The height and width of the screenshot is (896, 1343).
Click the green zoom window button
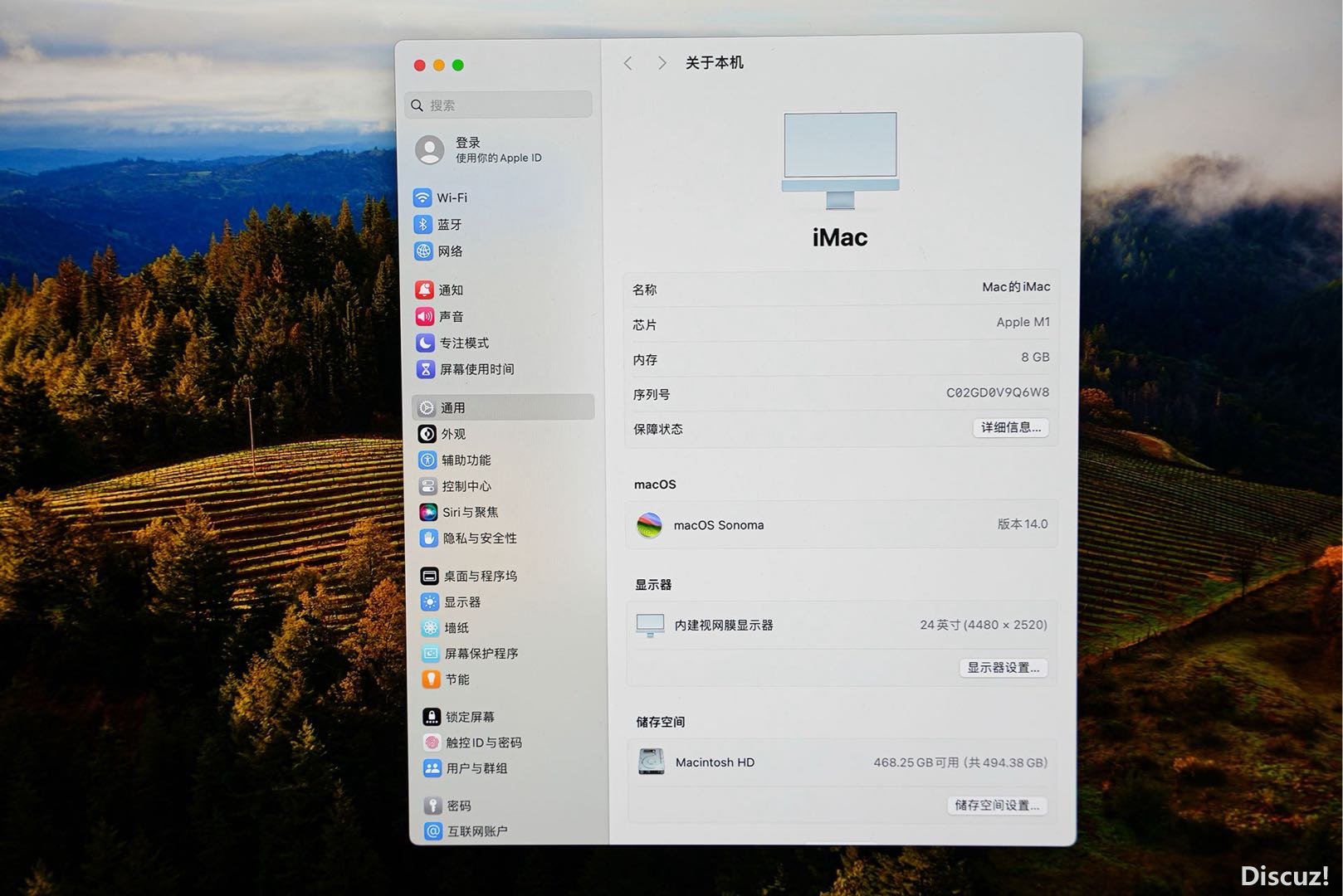[x=458, y=66]
